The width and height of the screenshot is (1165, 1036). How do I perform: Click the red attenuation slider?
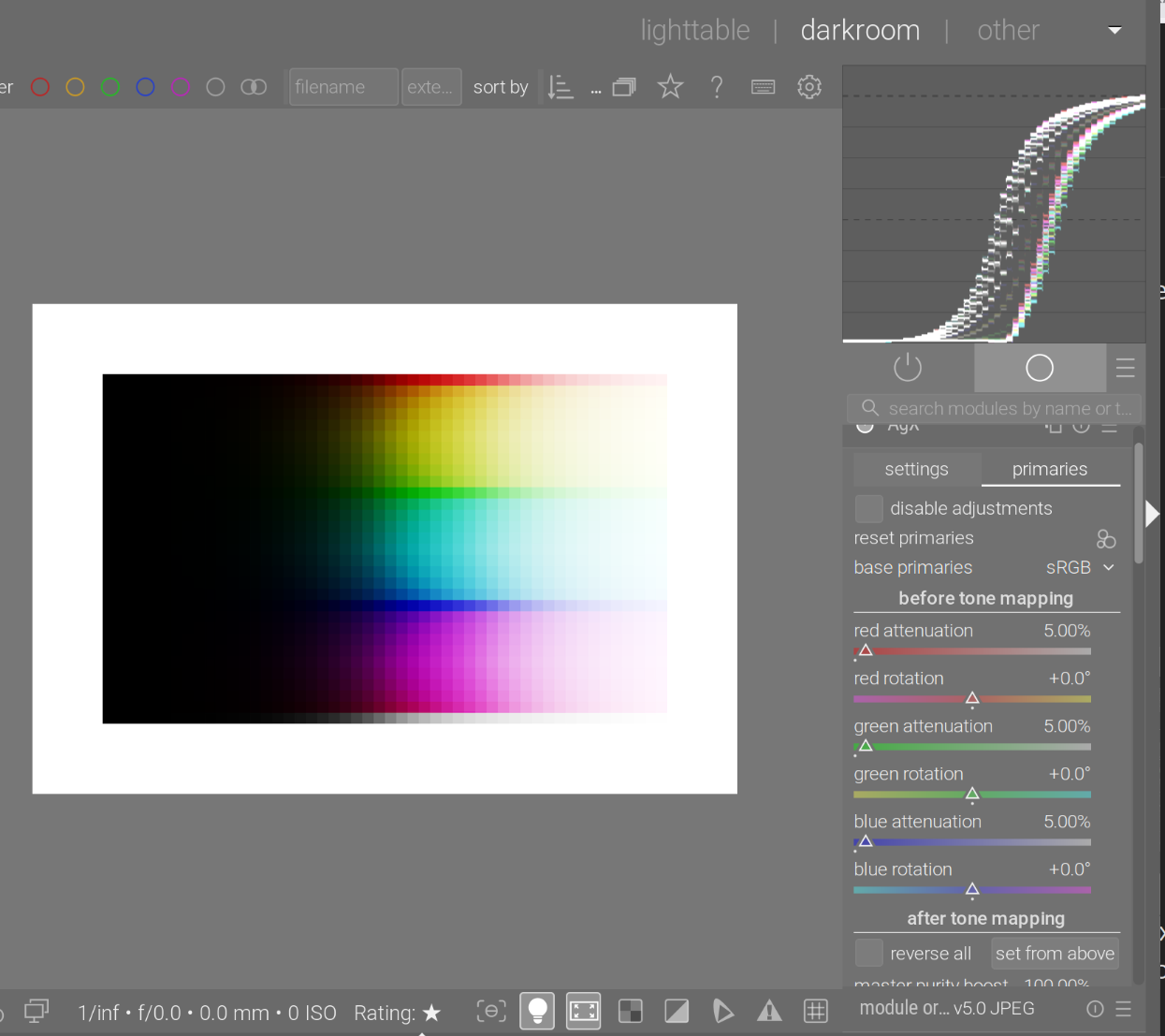[x=971, y=650]
